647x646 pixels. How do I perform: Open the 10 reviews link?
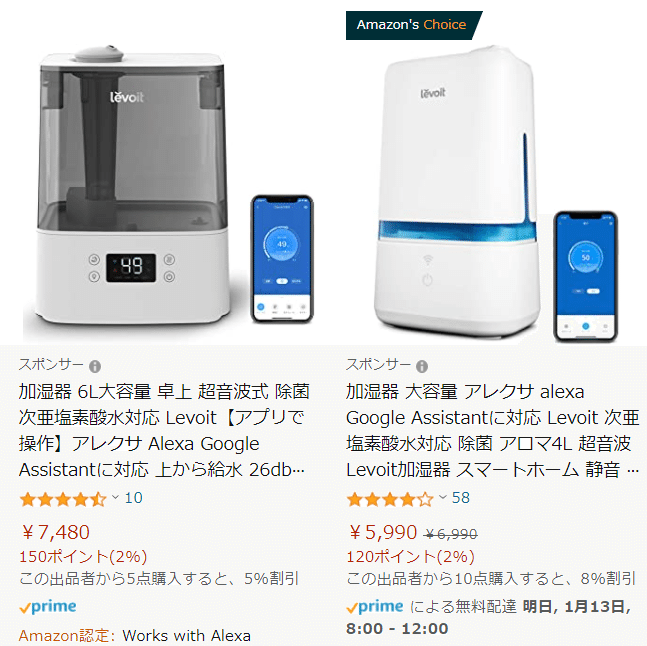pyautogui.click(x=134, y=498)
